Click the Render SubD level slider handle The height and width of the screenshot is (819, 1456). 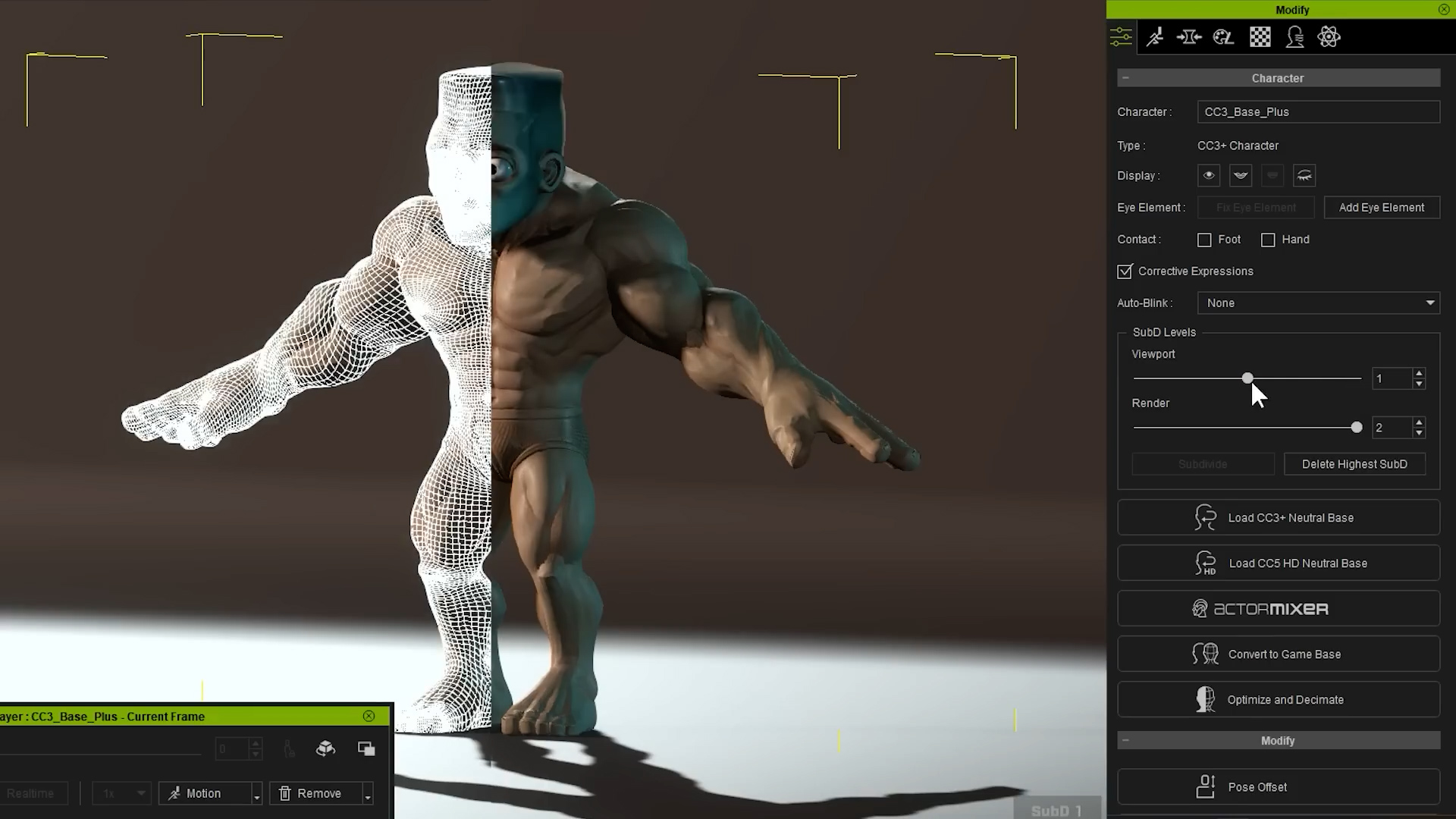point(1357,428)
